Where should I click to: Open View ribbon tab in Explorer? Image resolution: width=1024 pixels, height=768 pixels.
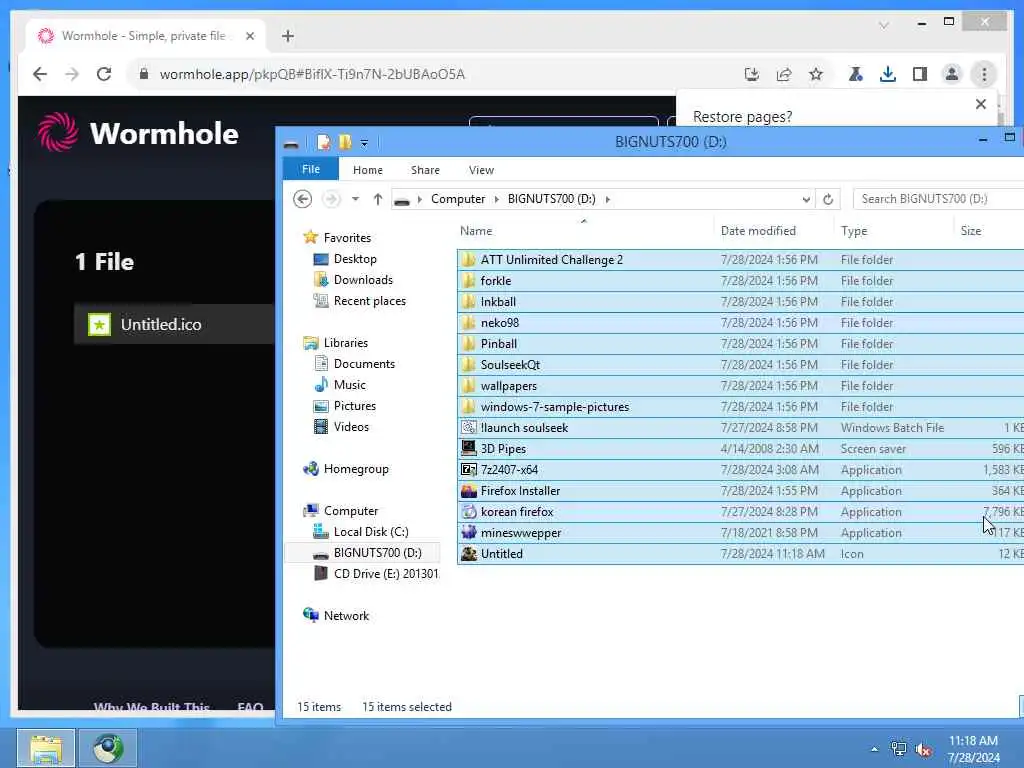(x=481, y=170)
